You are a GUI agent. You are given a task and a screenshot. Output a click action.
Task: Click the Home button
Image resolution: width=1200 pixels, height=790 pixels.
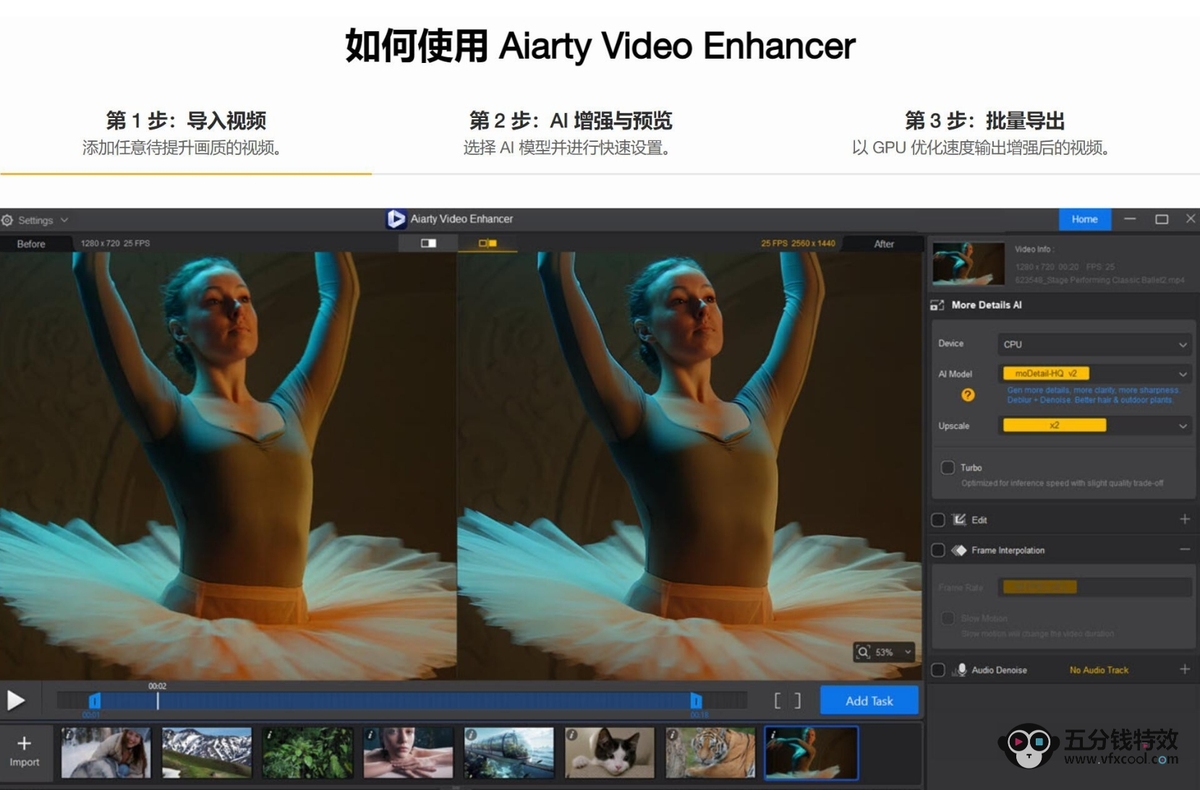click(x=1085, y=219)
